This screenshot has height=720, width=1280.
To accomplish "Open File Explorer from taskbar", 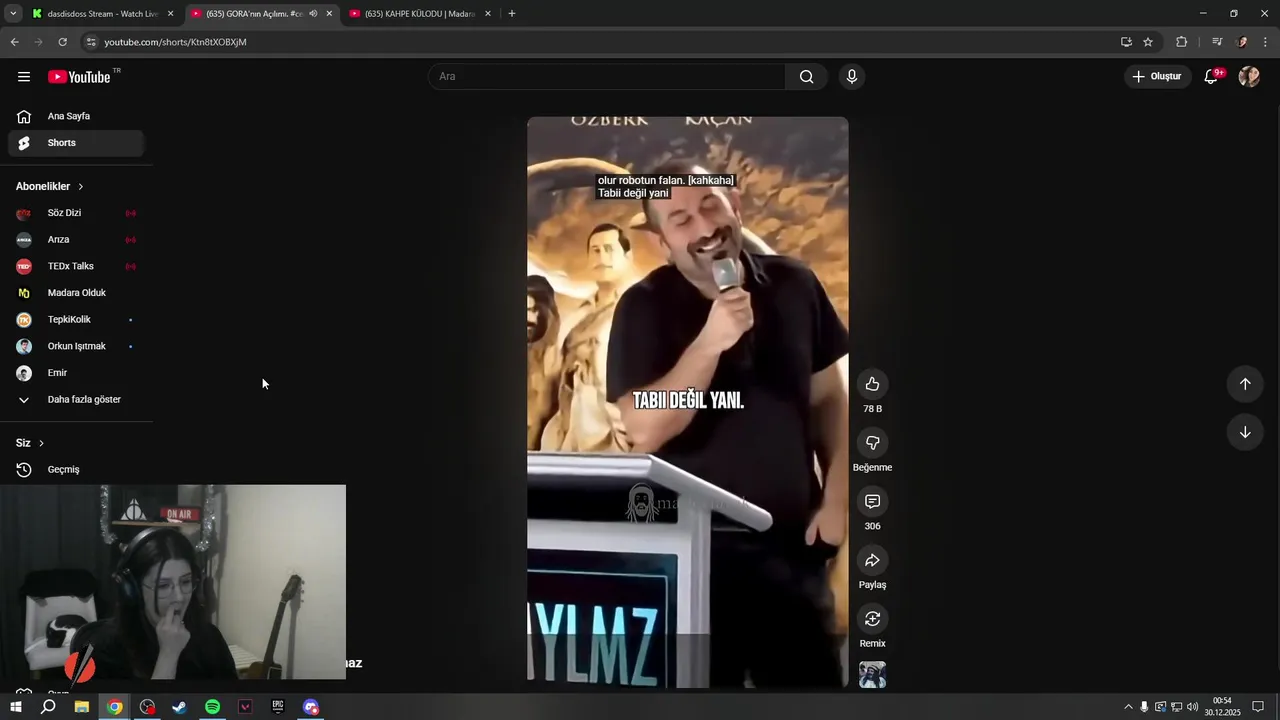I will pyautogui.click(x=82, y=707).
